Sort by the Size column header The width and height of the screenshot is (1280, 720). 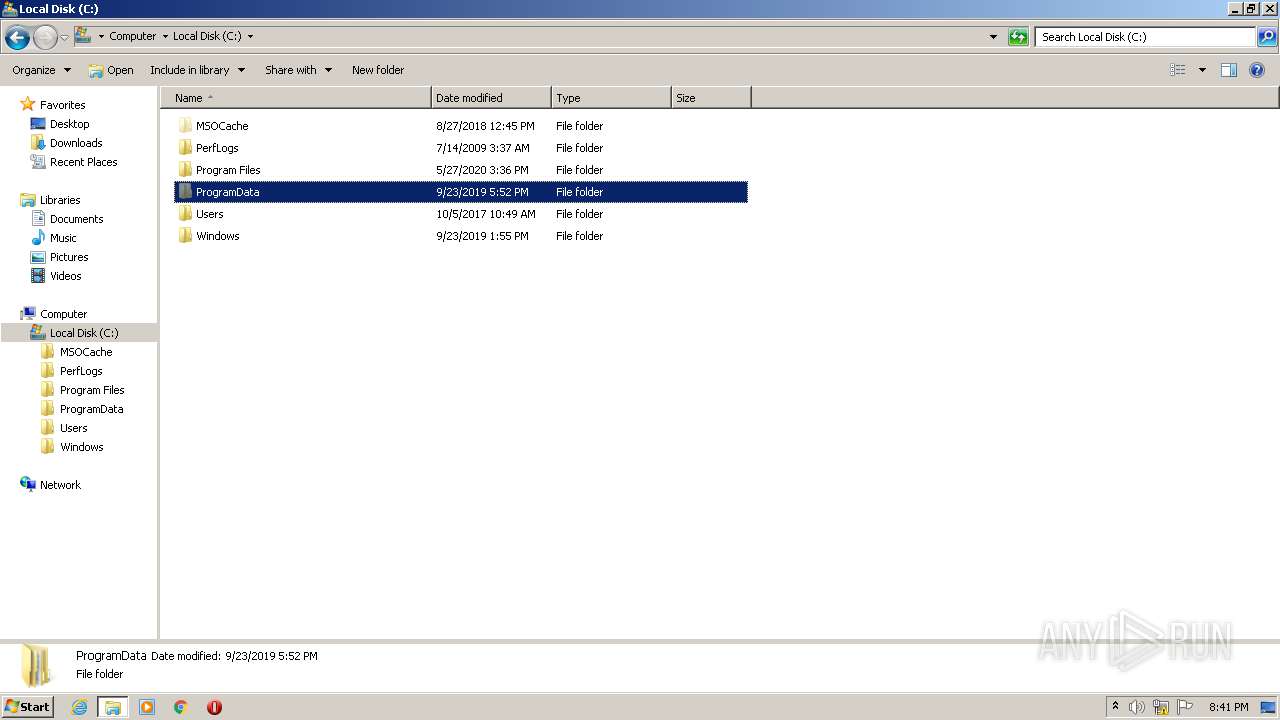pos(711,98)
